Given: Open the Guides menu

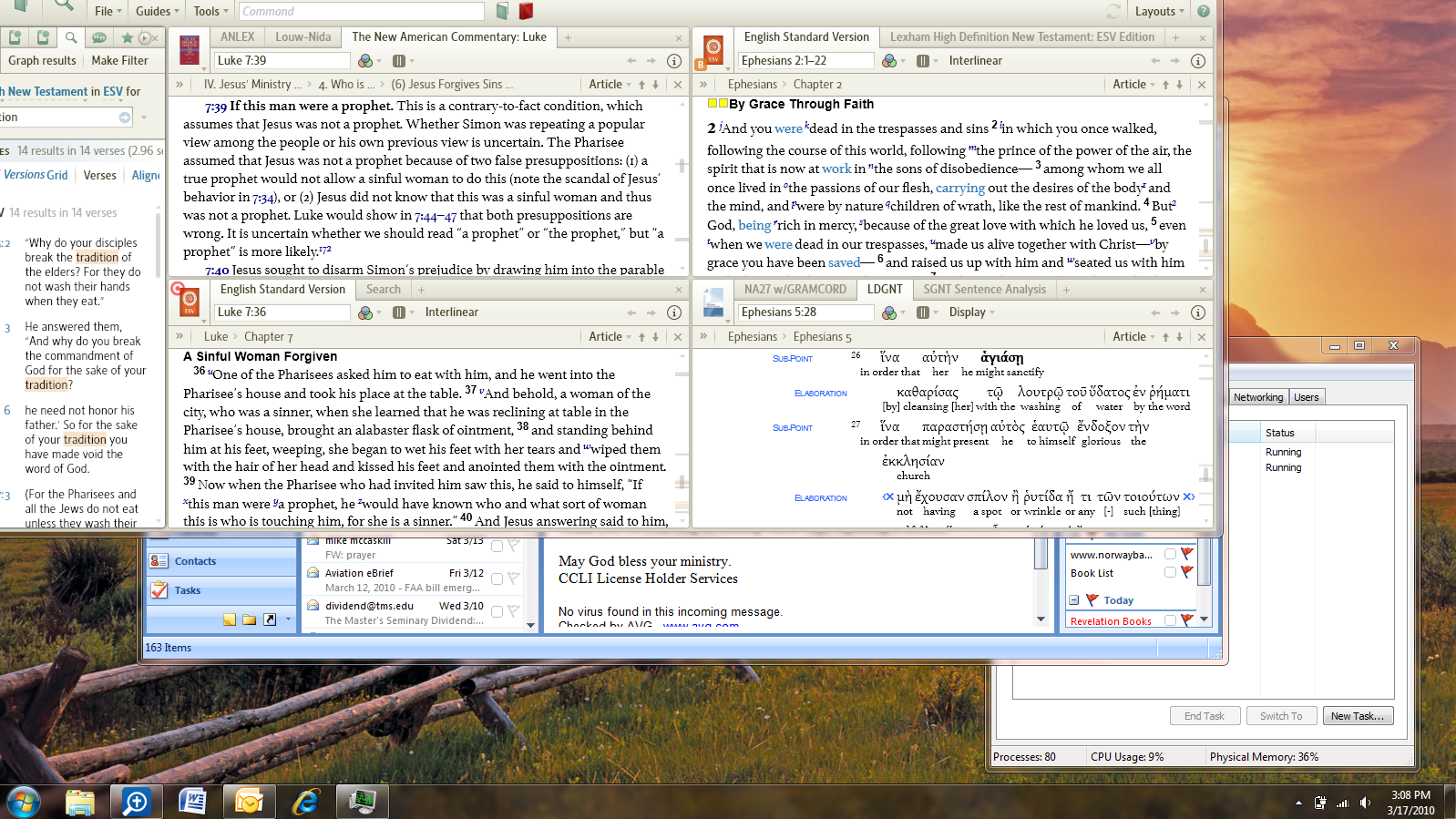Looking at the screenshot, I should (157, 11).
